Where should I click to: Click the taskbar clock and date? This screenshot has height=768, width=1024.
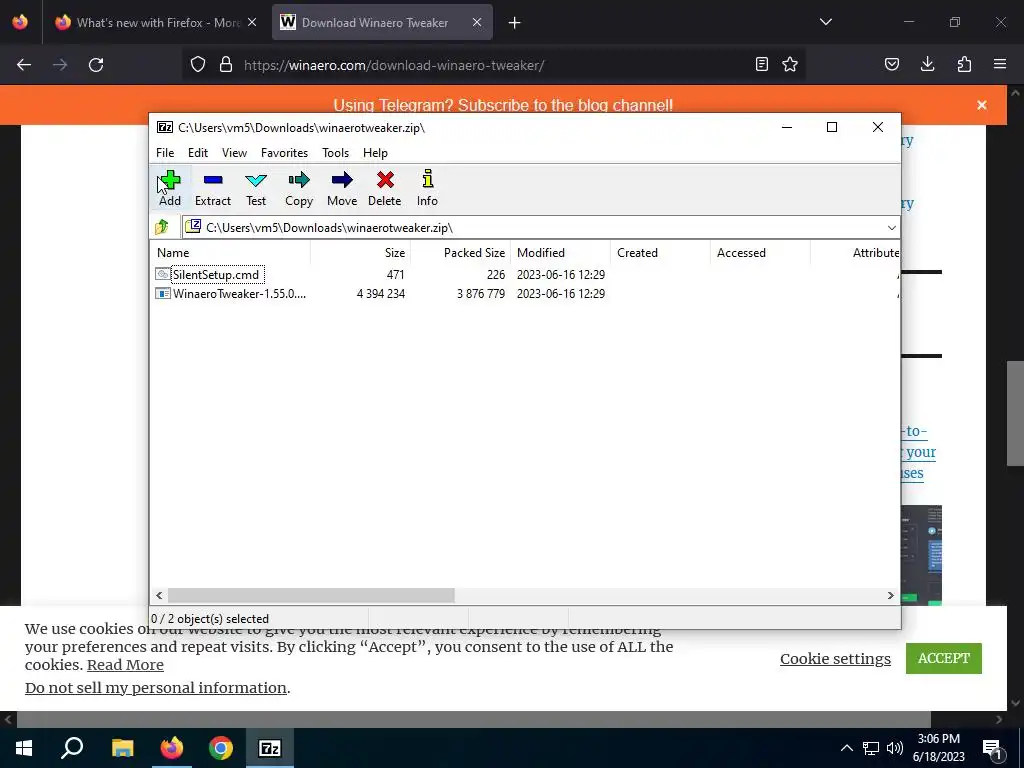pos(938,748)
